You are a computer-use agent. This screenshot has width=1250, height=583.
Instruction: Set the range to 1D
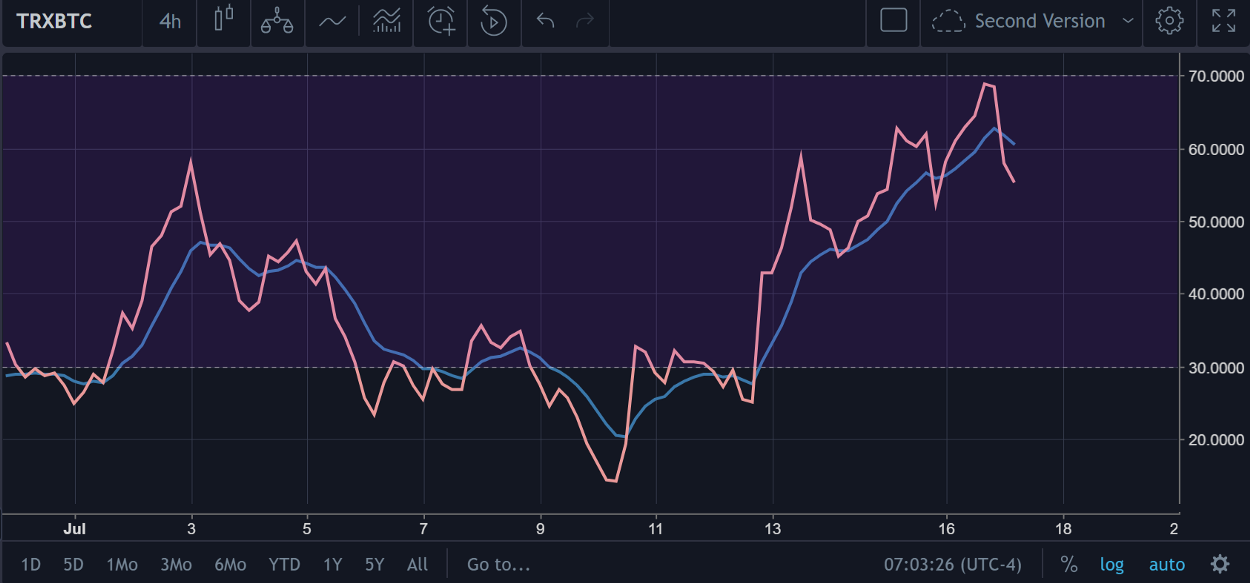point(31,565)
